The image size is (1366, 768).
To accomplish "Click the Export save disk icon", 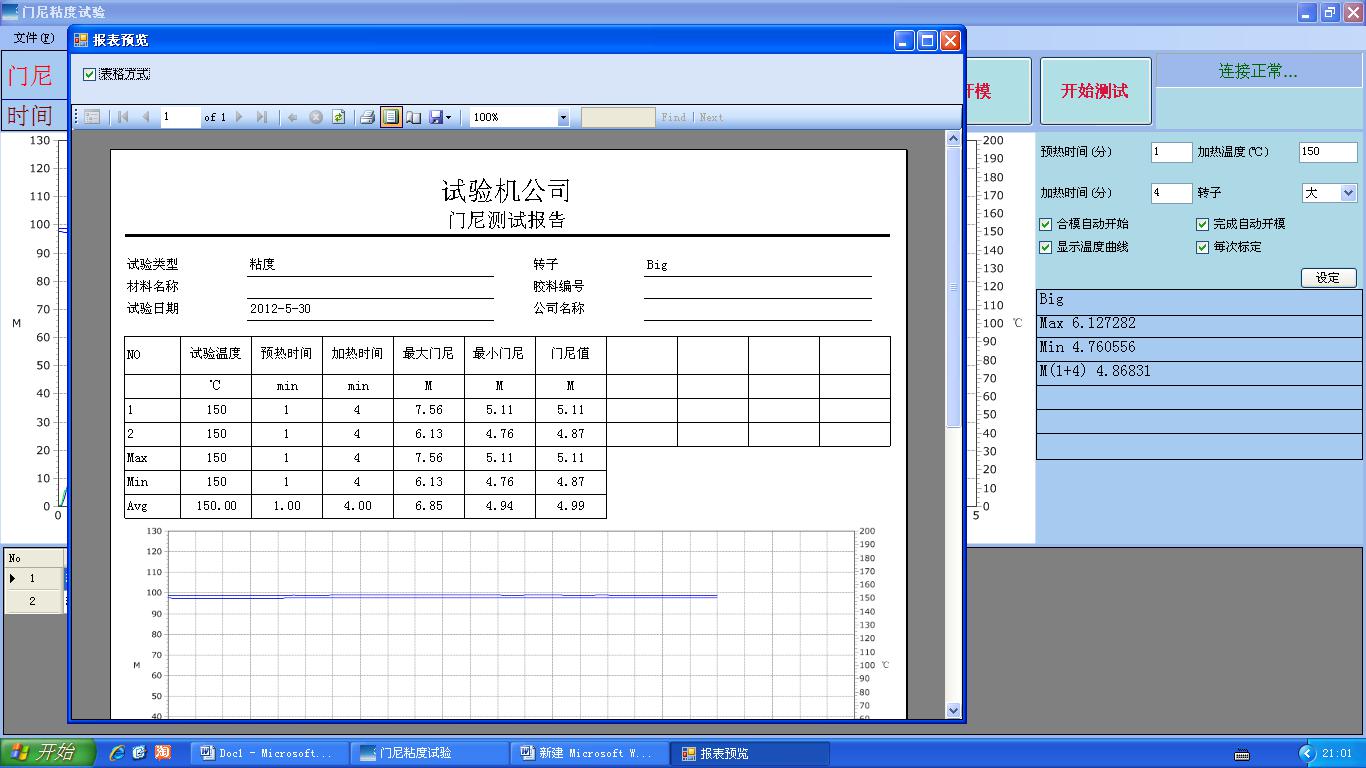I will [x=436, y=117].
